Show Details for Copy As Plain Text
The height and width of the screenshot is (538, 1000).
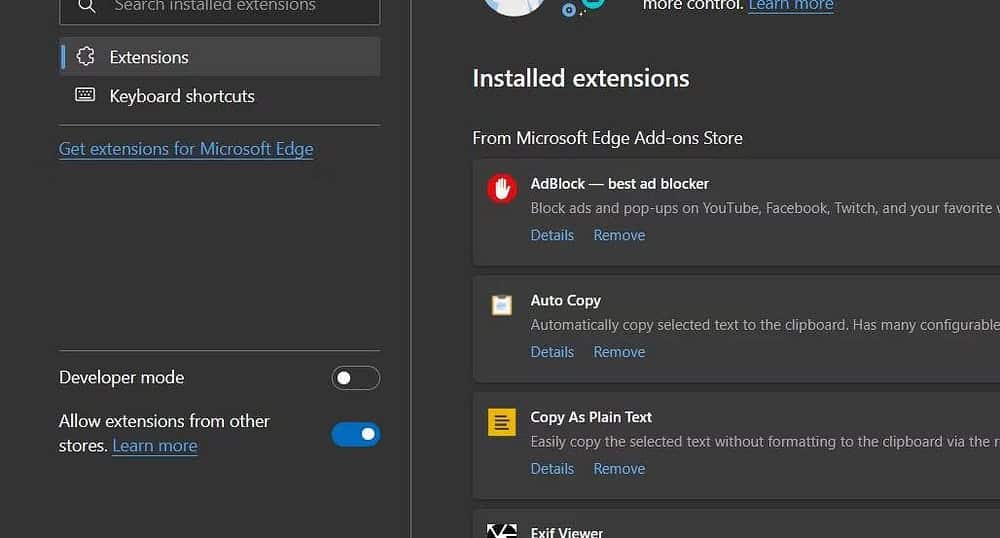tap(552, 469)
